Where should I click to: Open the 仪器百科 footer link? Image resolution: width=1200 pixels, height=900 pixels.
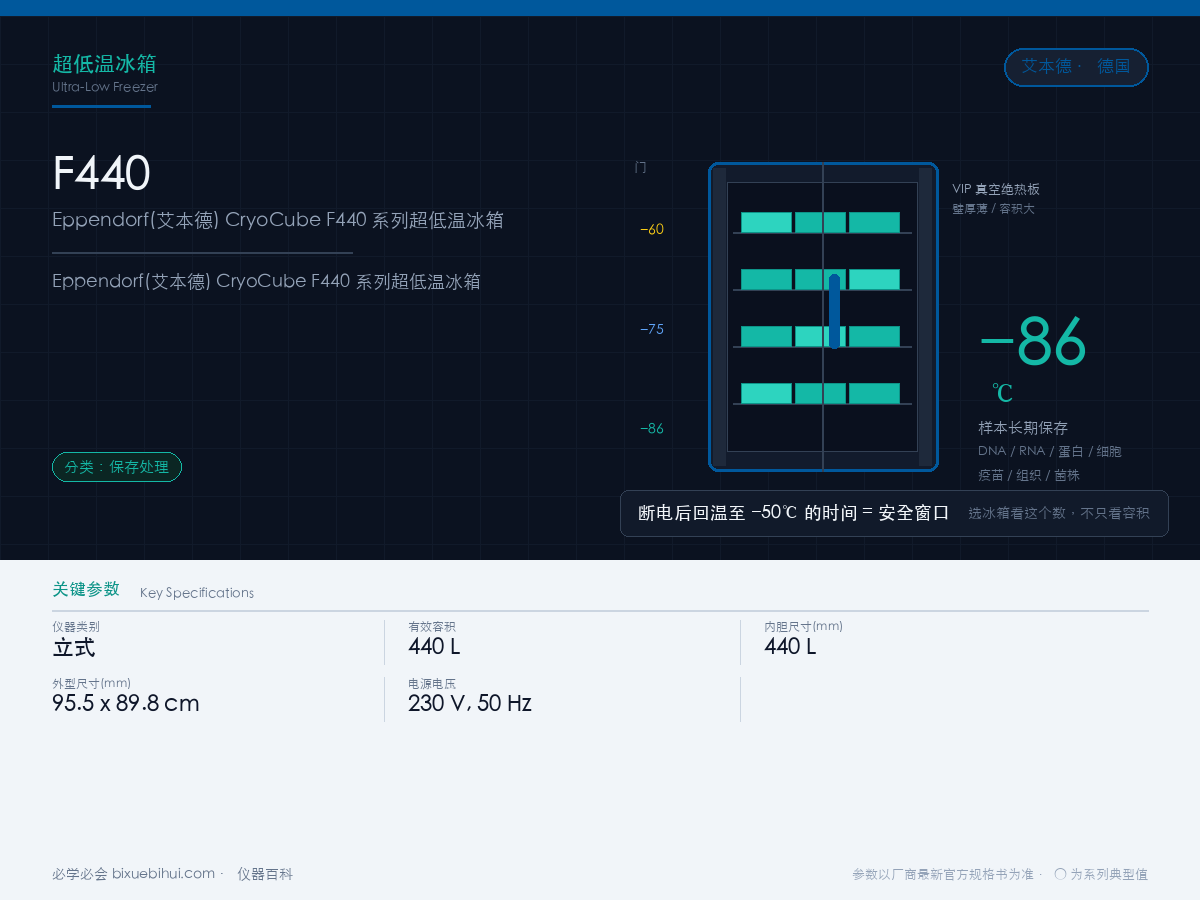pos(265,874)
